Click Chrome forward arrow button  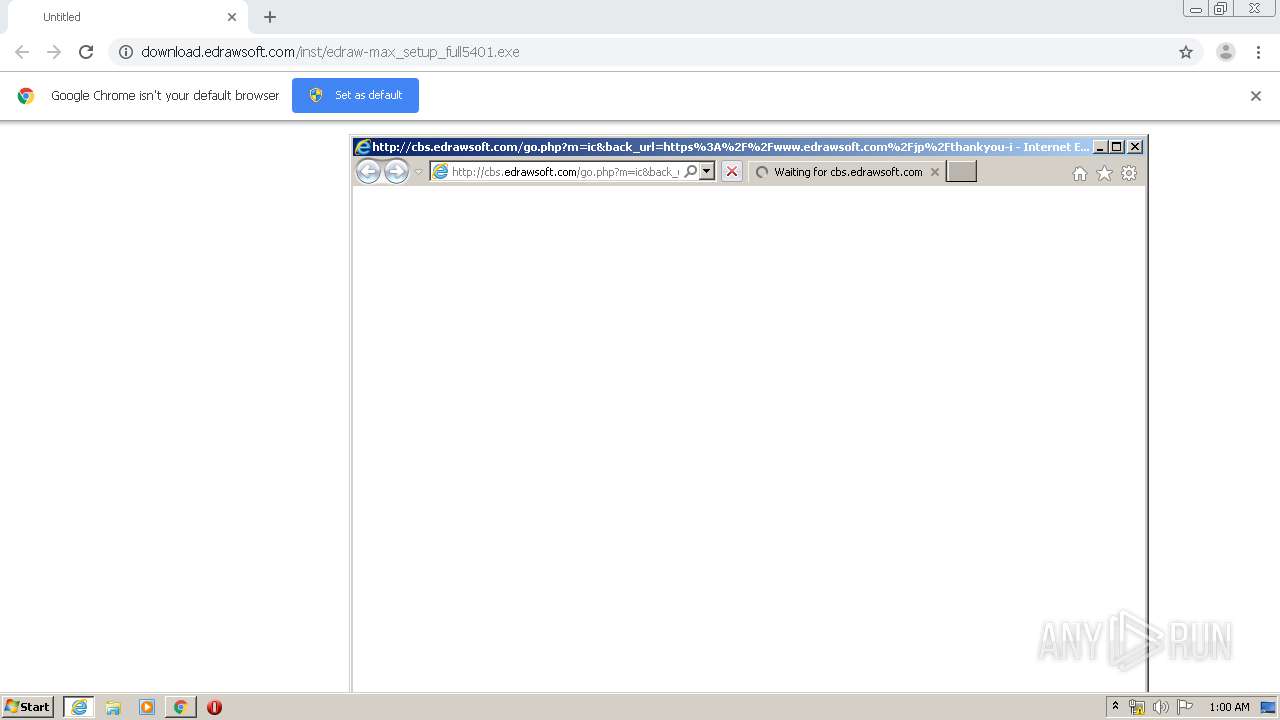coord(54,52)
